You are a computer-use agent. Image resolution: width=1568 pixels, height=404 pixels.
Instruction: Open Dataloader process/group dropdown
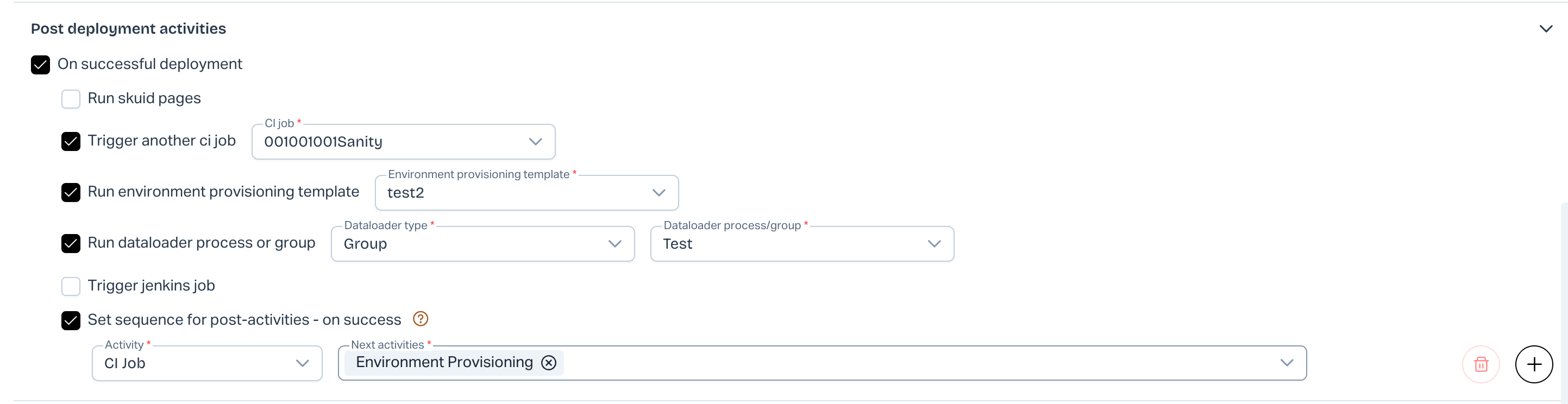[801, 244]
